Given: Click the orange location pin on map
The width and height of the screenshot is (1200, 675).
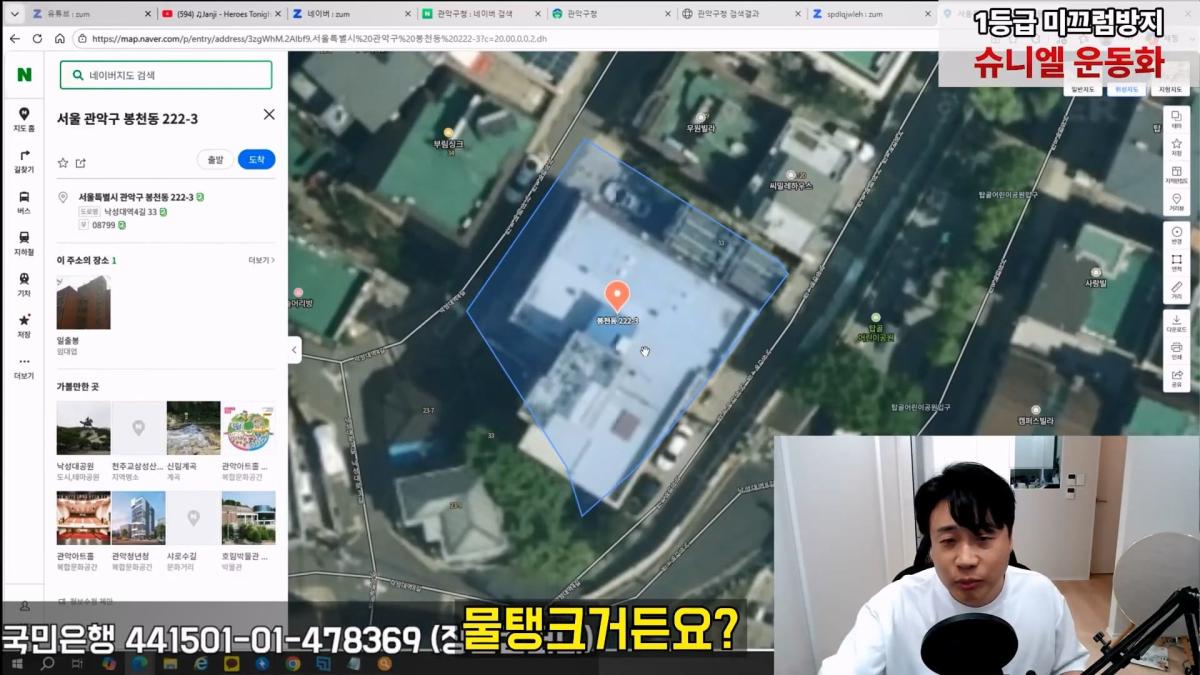Looking at the screenshot, I should pyautogui.click(x=617, y=295).
